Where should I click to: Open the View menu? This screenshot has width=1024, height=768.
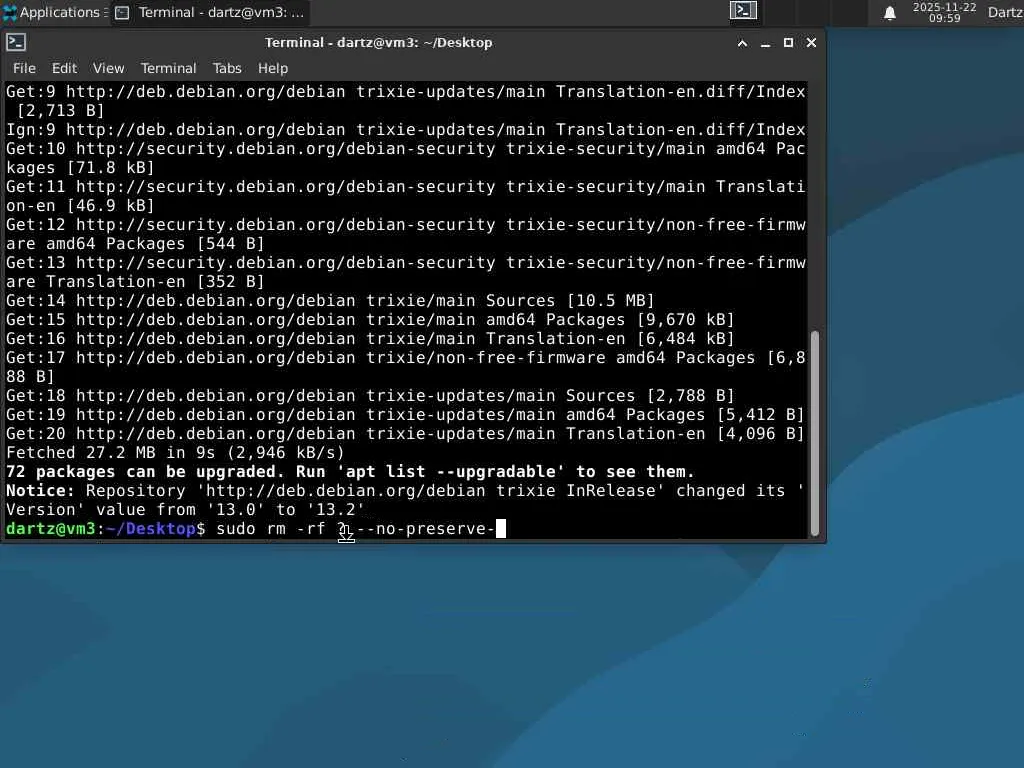tap(108, 68)
